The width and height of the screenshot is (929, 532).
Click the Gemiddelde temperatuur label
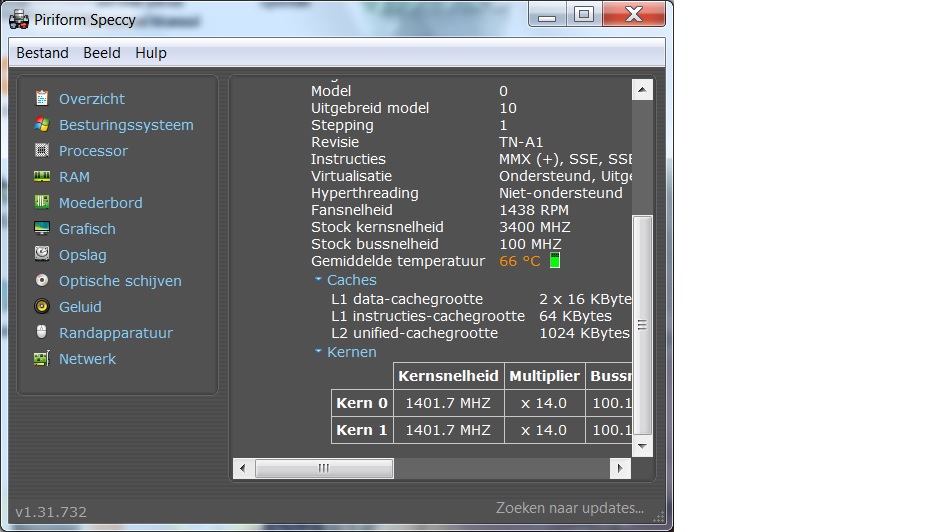(398, 261)
